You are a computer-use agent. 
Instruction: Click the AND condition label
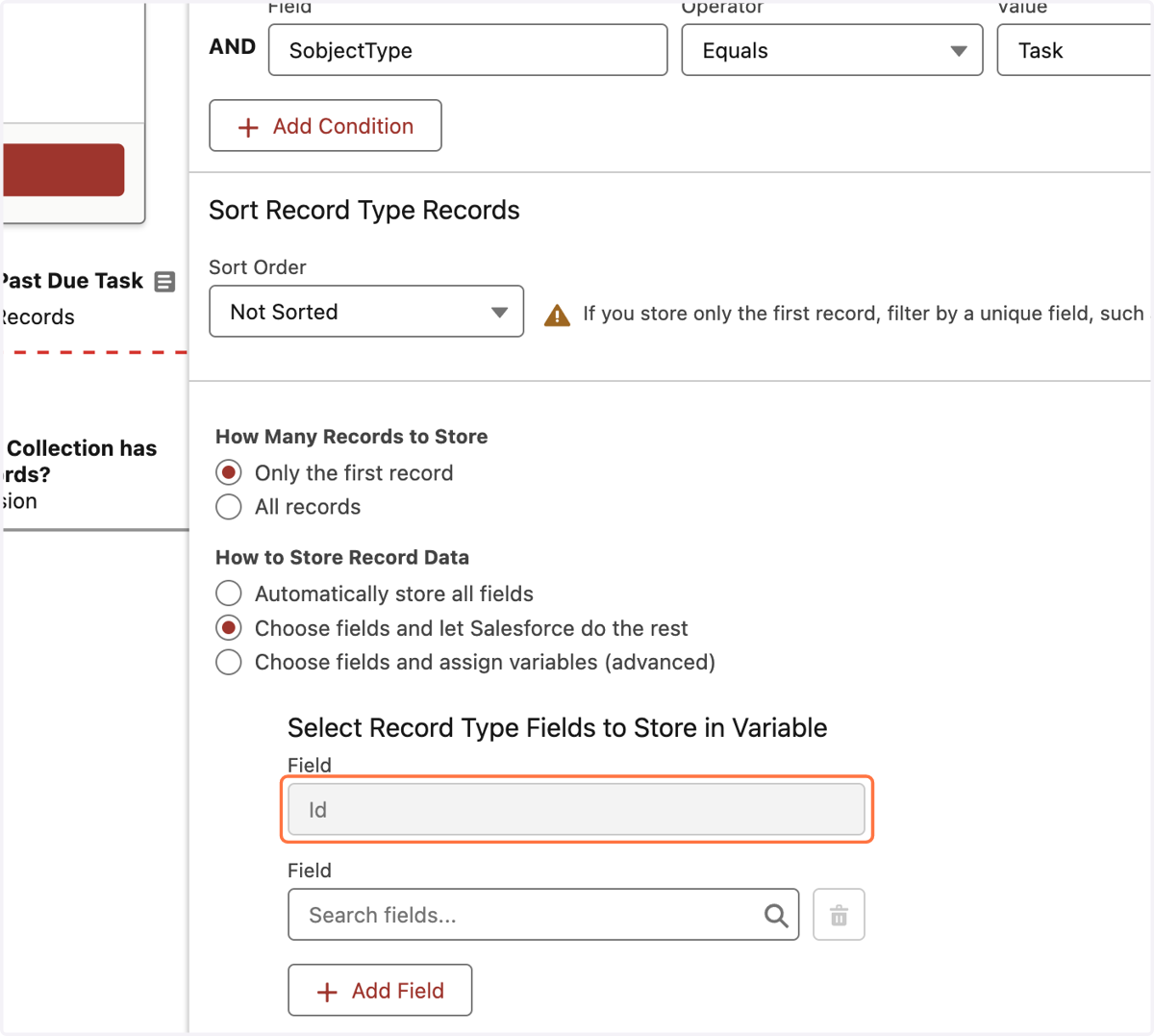tap(233, 47)
